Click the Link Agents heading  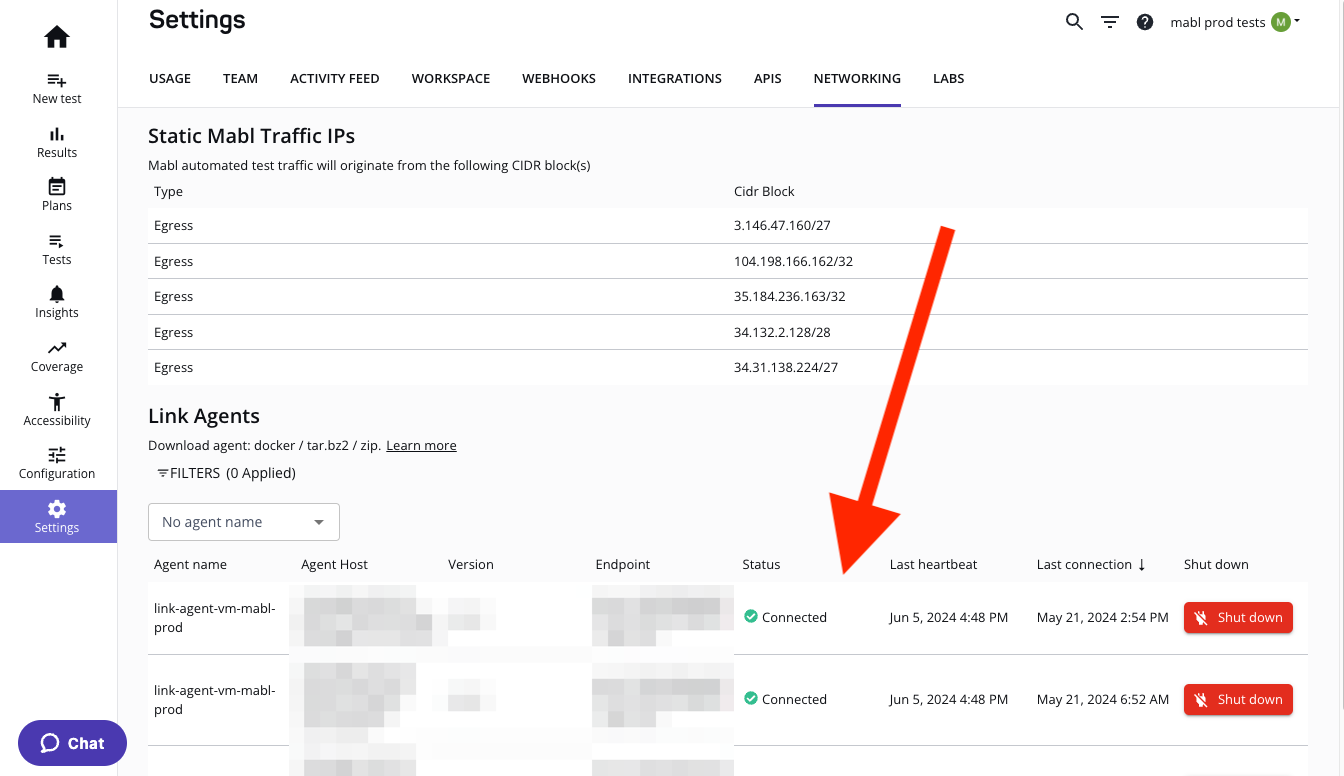[x=204, y=416]
